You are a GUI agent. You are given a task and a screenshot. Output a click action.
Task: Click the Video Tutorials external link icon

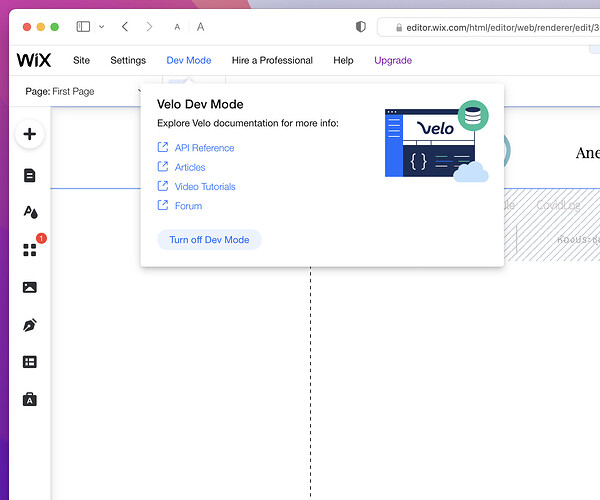(x=163, y=186)
